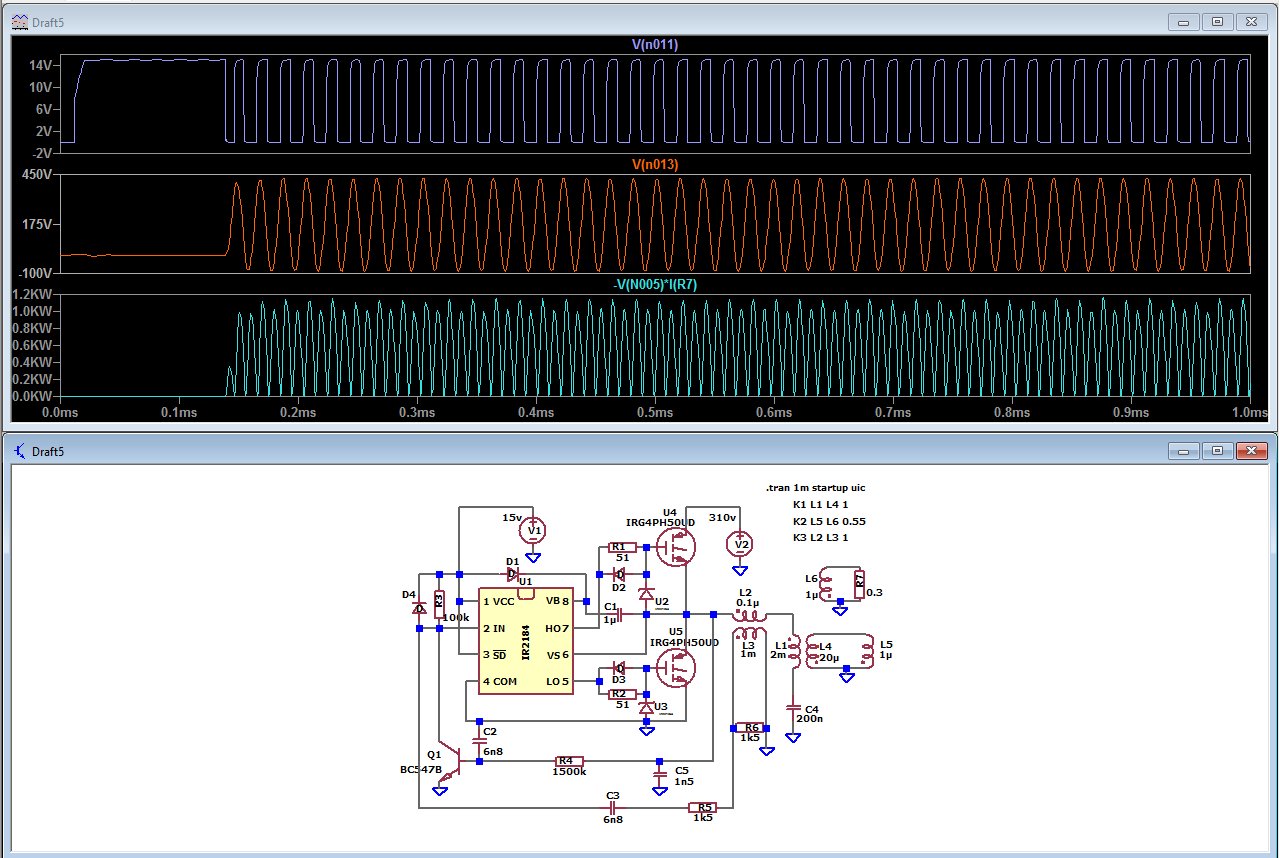Click the 1.2KW axis label
Screen dimensions: 1280x858
click(31, 295)
